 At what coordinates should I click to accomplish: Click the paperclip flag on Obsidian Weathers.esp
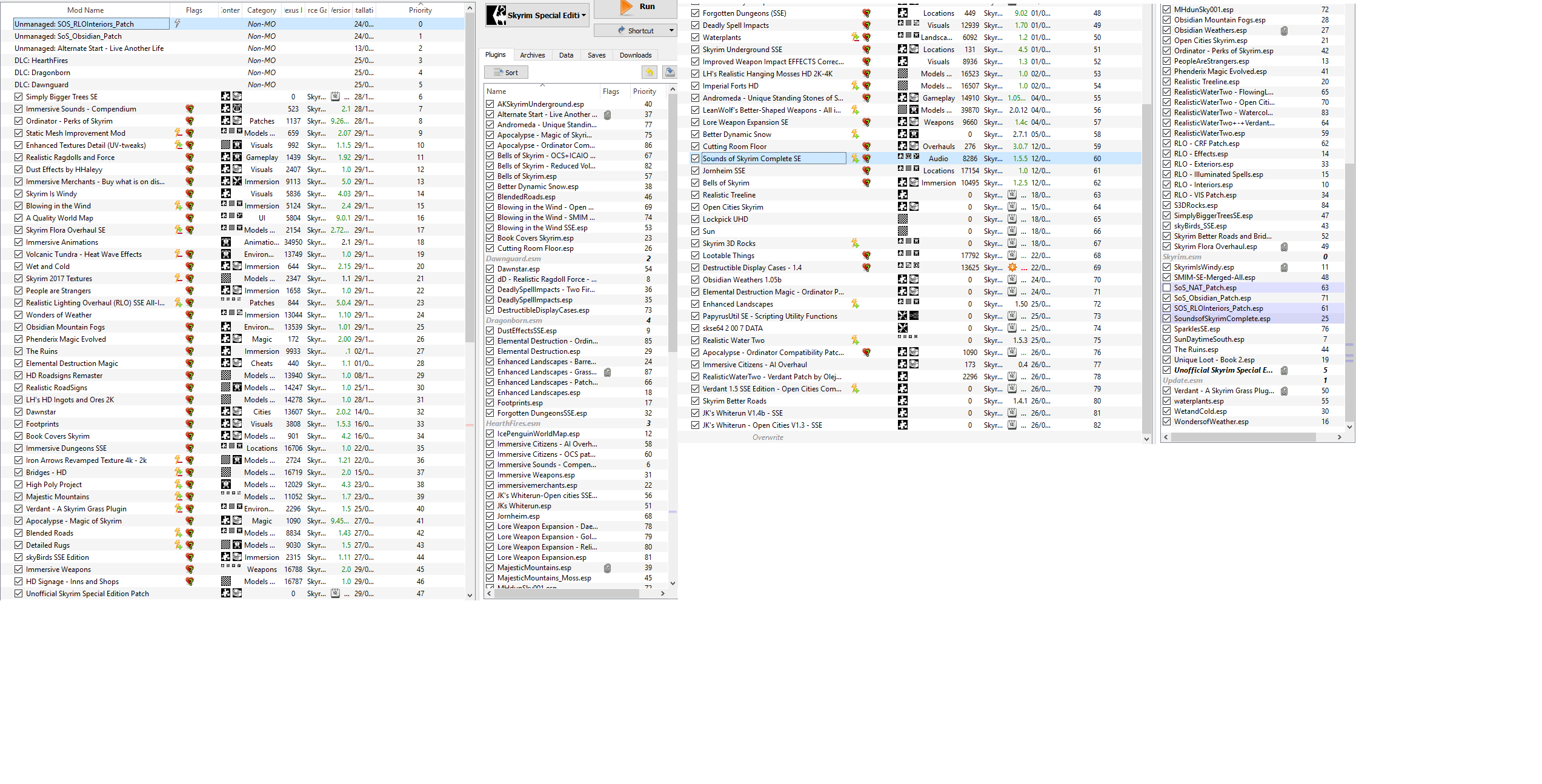(x=1284, y=30)
